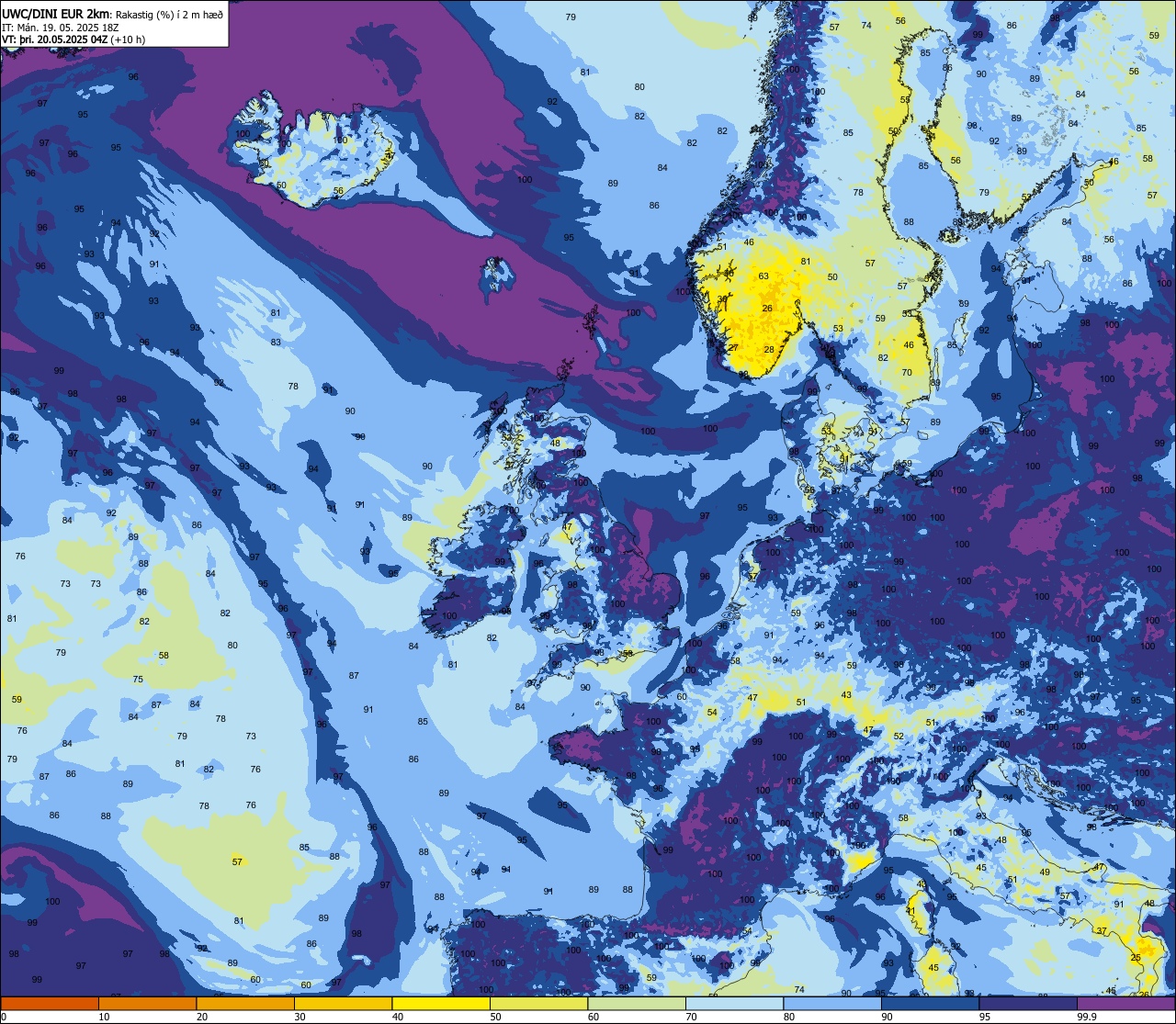1176x1024 pixels.
Task: Pick the navy 95–99.9 legend swatch
Action: pyautogui.click(x=1028, y=1004)
